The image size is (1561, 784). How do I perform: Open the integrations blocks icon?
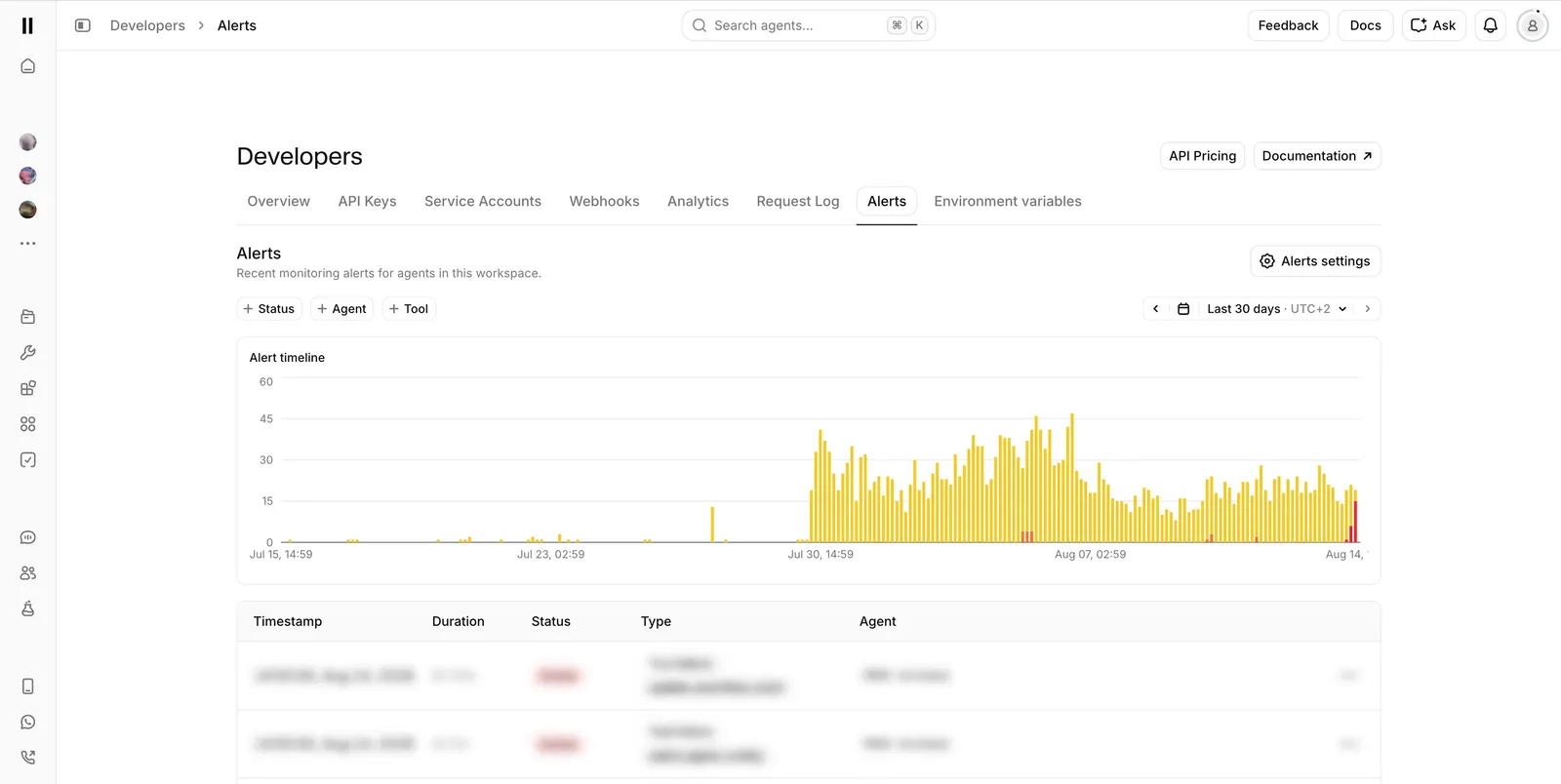tap(28, 388)
